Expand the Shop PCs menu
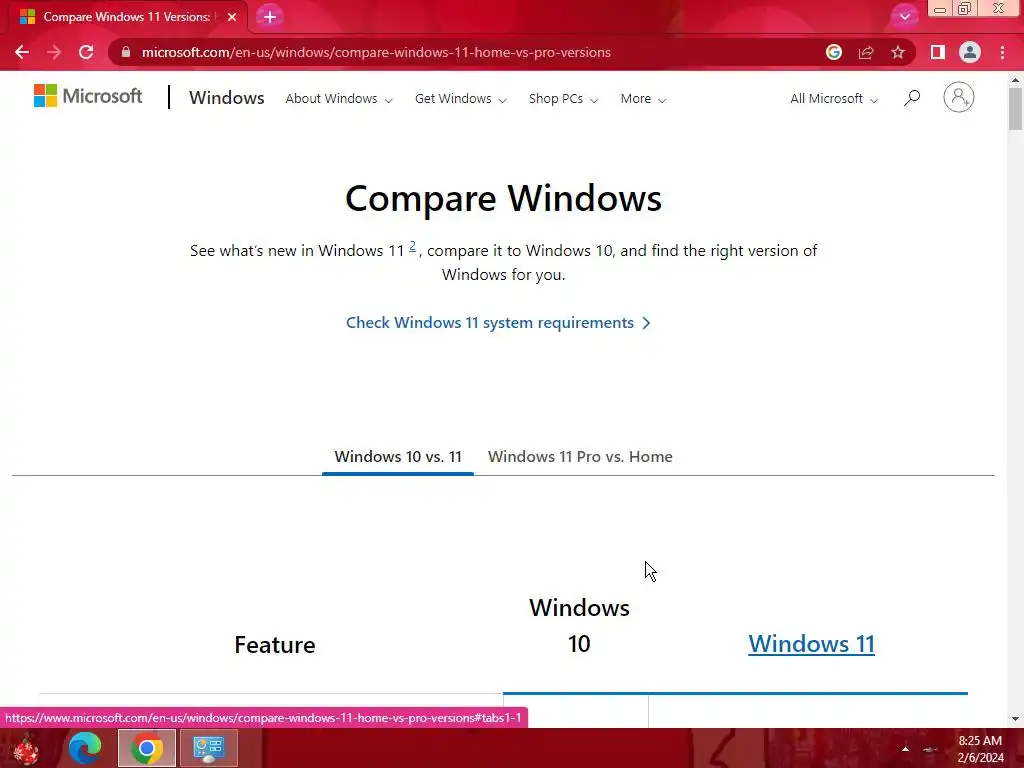The height and width of the screenshot is (768, 1024). click(563, 99)
